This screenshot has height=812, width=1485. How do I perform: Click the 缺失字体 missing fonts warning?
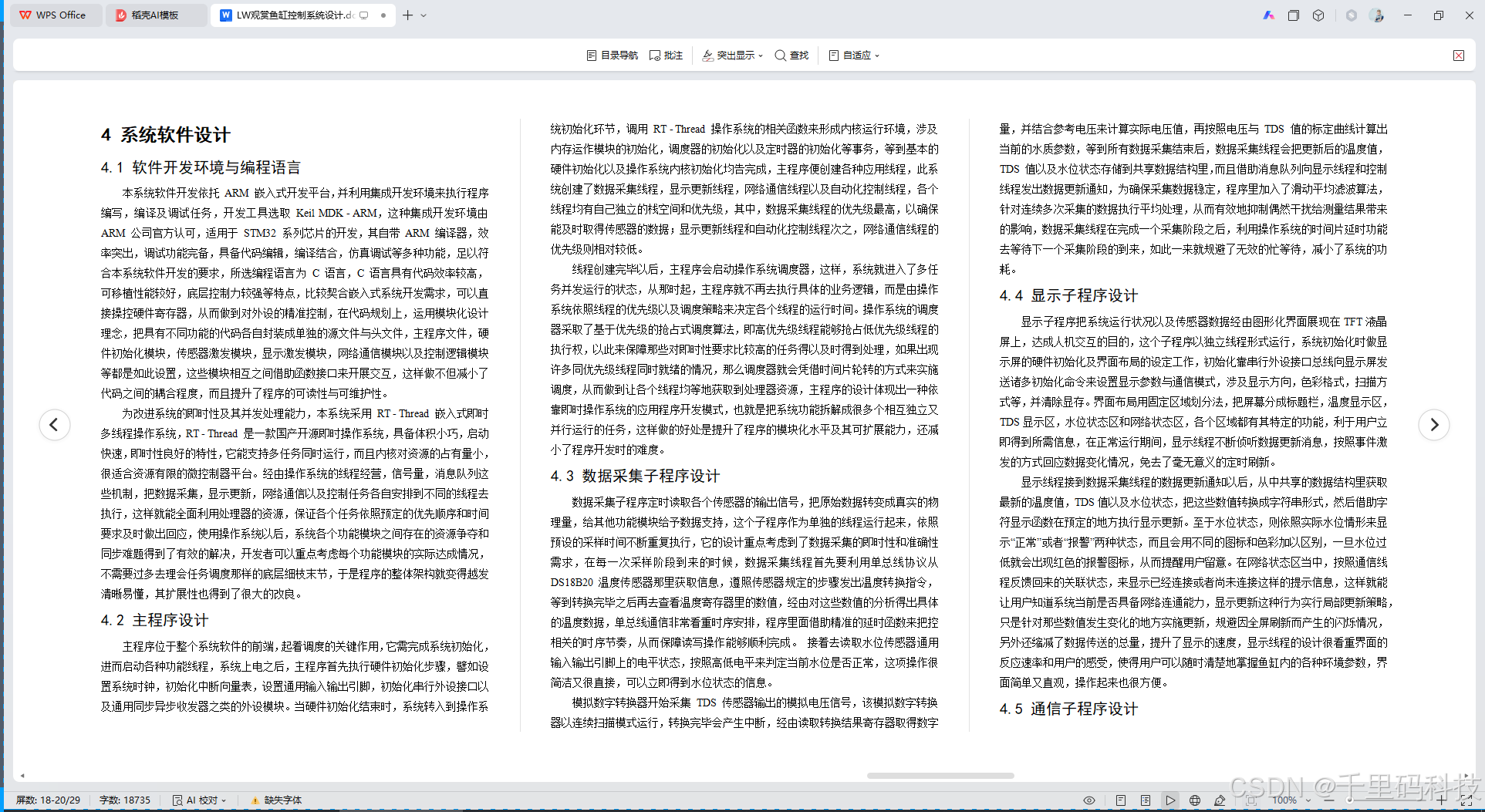click(275, 800)
